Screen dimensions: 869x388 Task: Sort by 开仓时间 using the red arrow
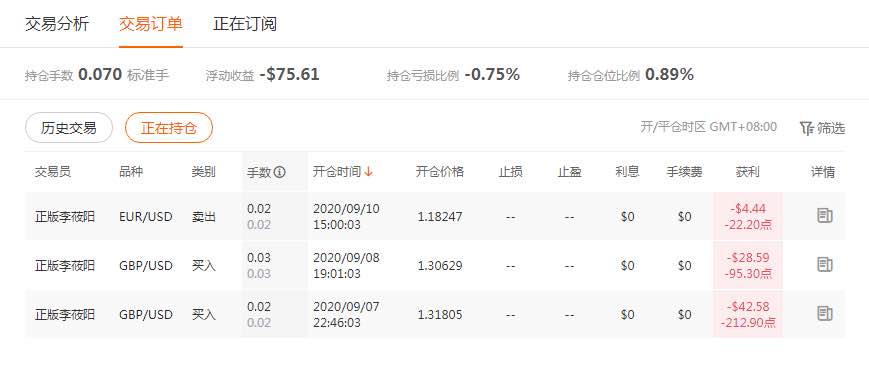tap(369, 172)
